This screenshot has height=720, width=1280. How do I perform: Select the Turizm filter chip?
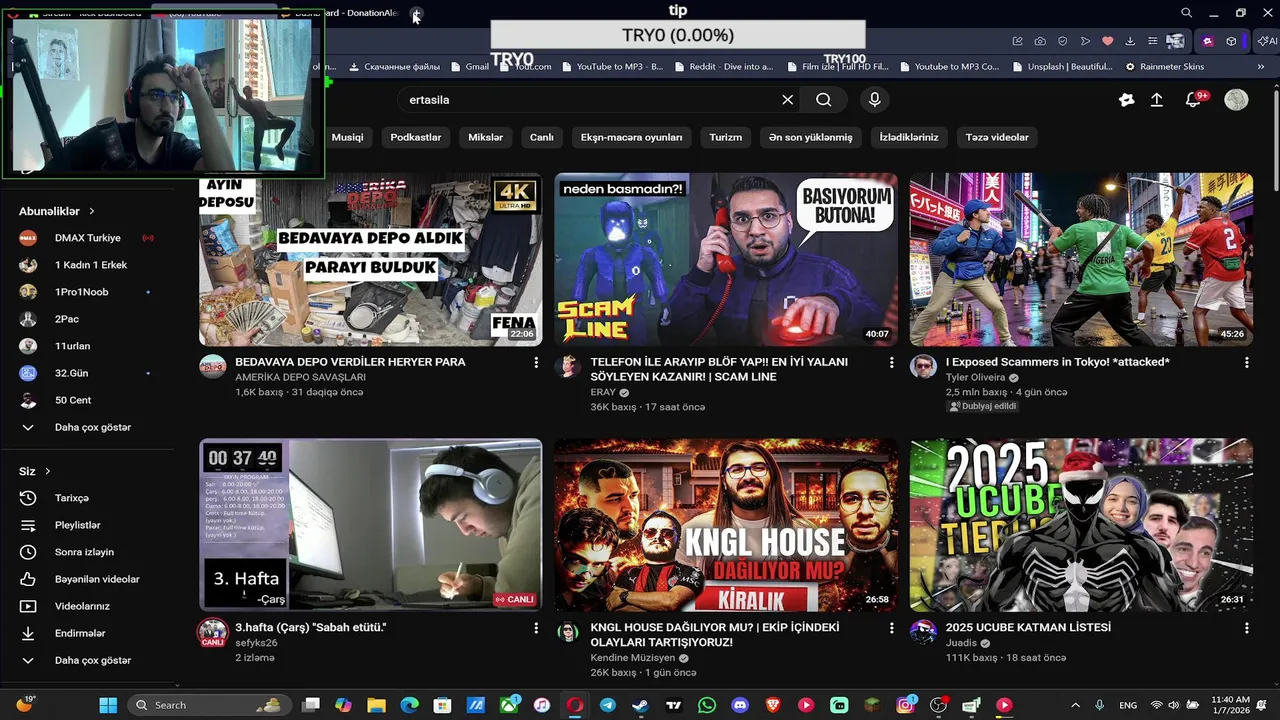[x=726, y=137]
